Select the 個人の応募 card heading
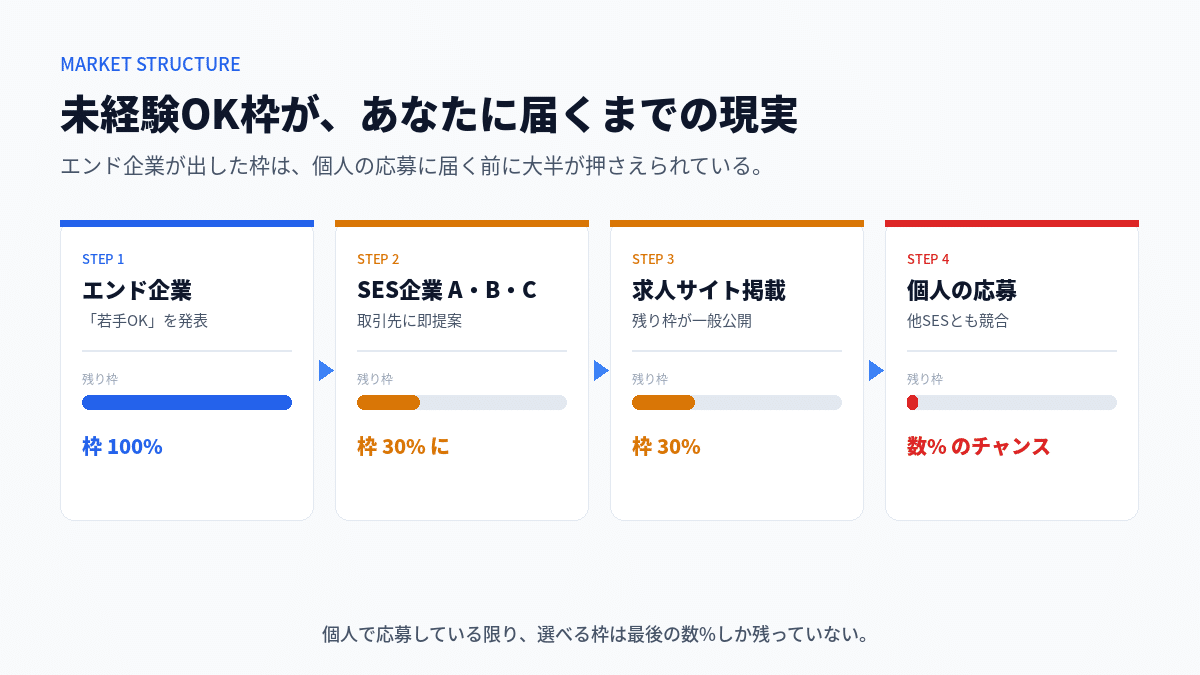Viewport: 1200px width, 675px height. 962,290
